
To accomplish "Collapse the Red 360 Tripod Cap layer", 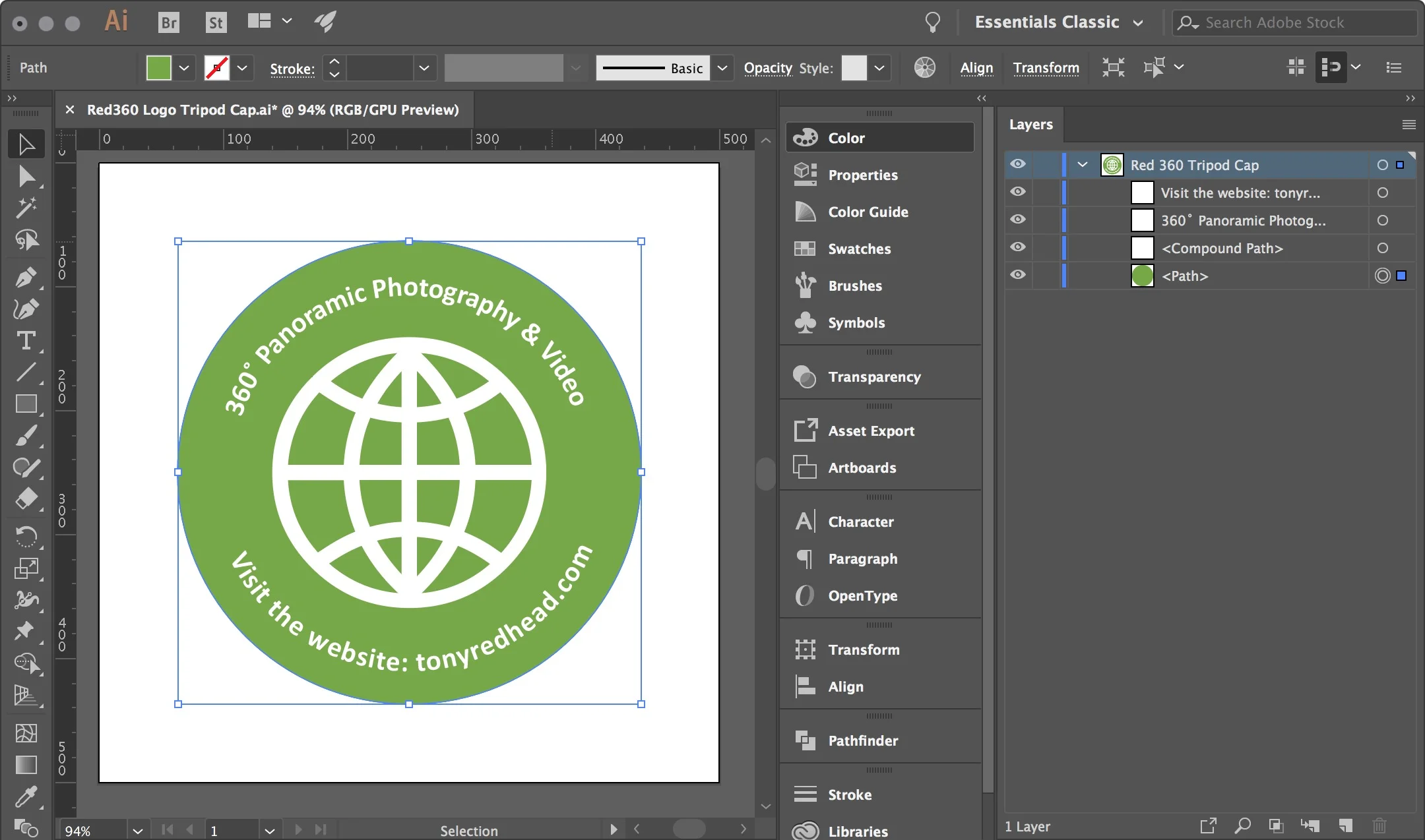I will click(1082, 165).
